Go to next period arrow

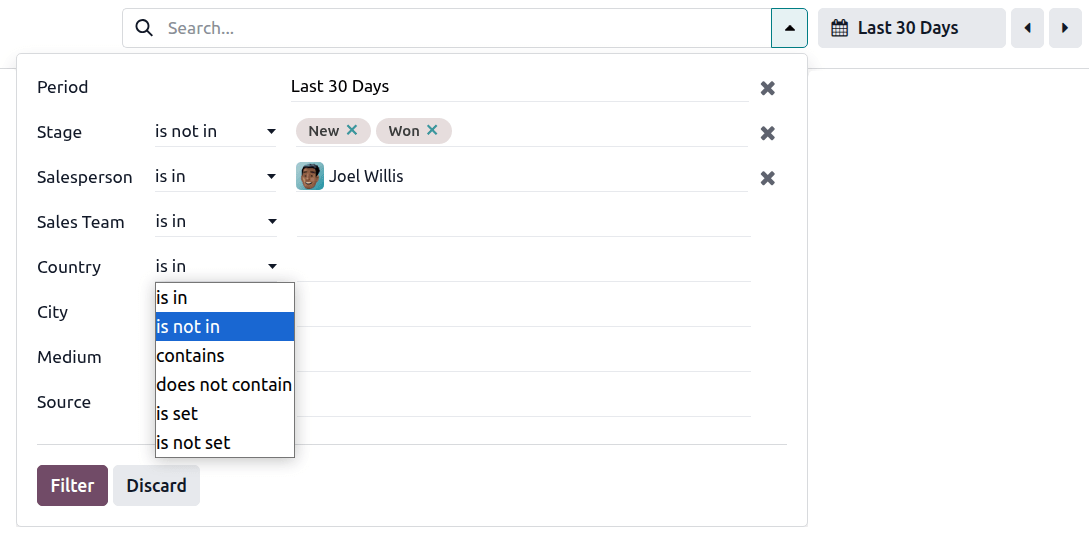click(1065, 28)
